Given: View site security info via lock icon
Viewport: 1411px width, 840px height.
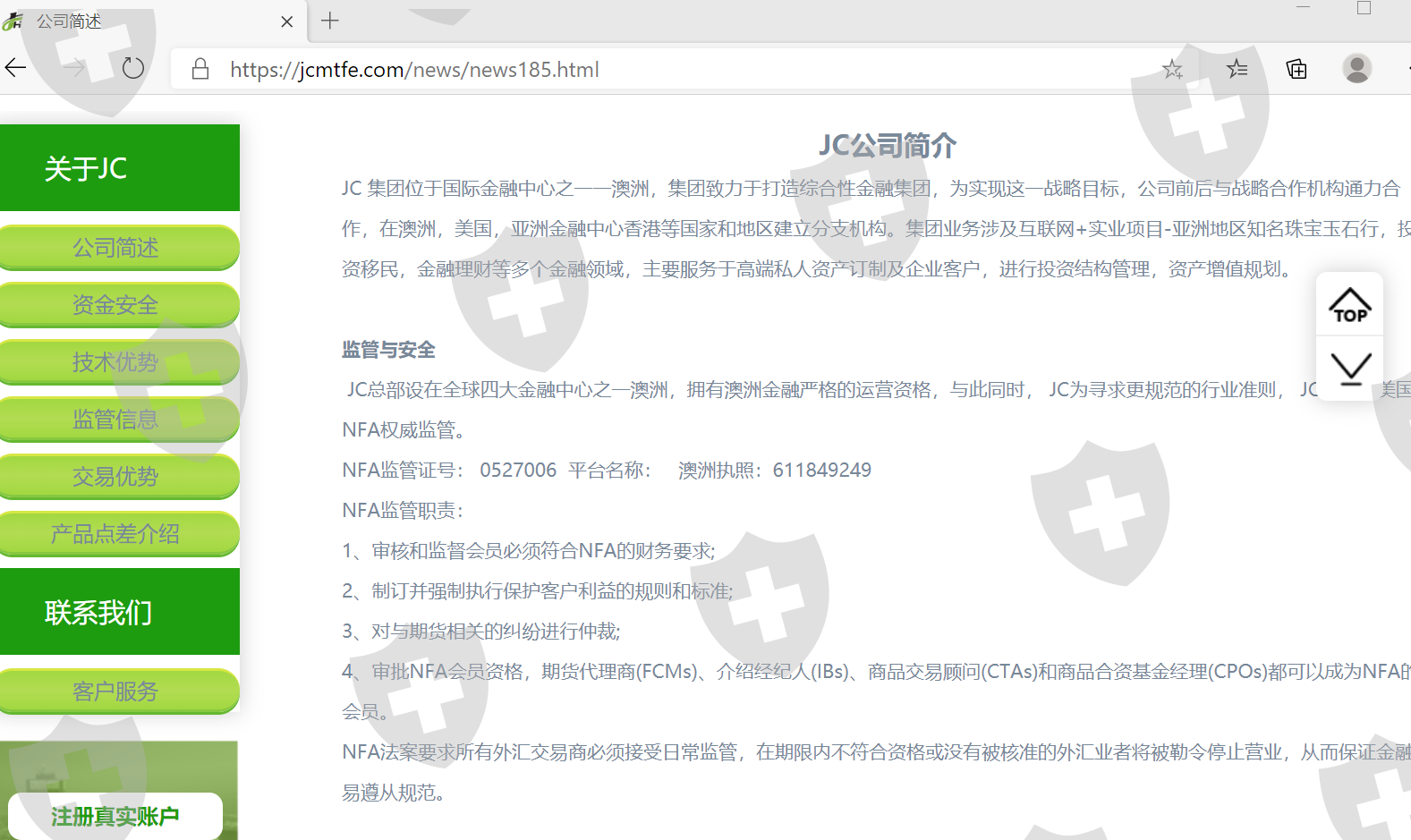Looking at the screenshot, I should [200, 69].
